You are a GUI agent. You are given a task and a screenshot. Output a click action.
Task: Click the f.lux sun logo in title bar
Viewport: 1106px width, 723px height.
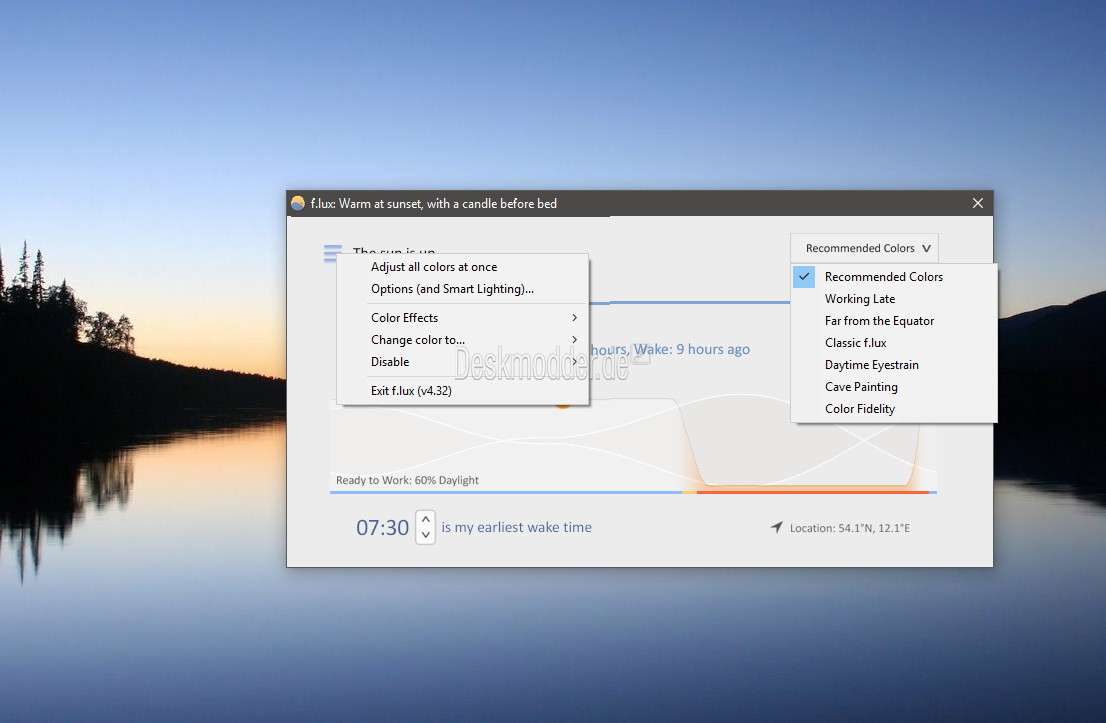point(298,203)
